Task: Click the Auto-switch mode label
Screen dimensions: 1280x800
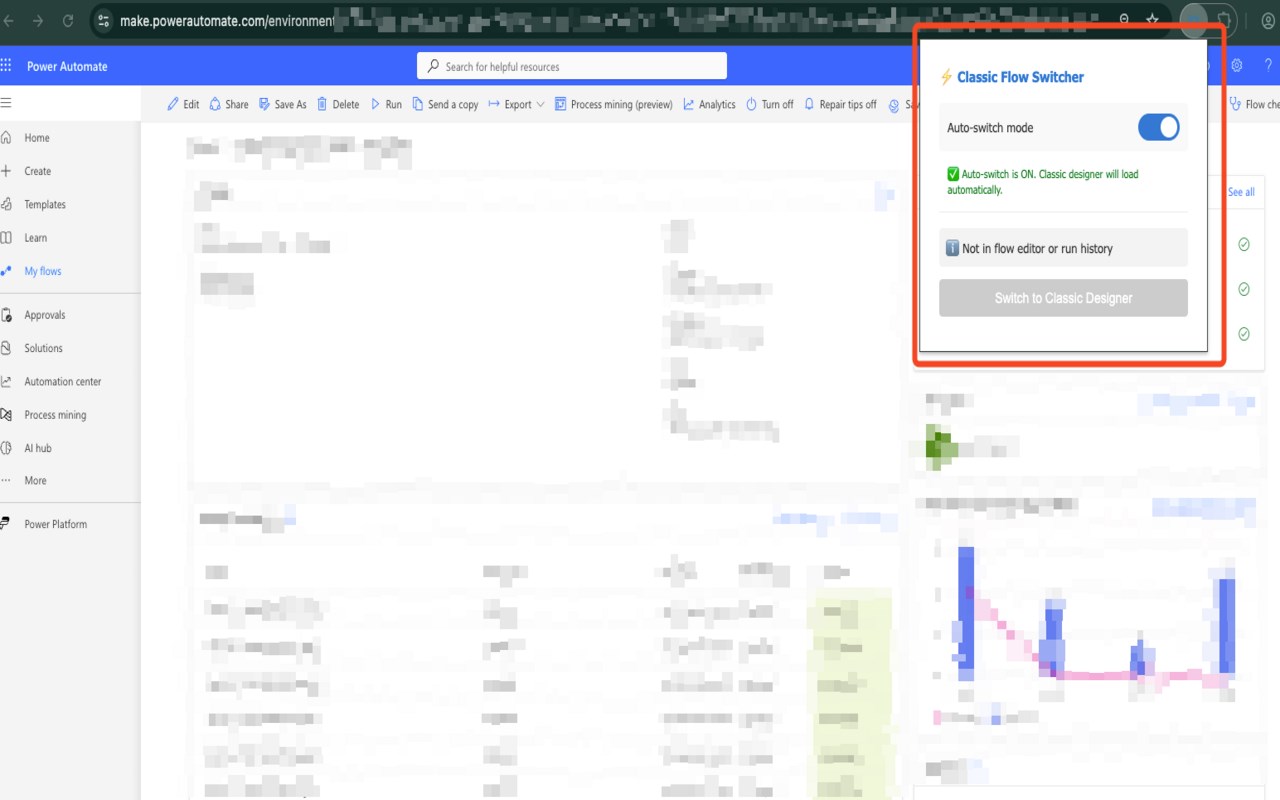Action: point(990,128)
